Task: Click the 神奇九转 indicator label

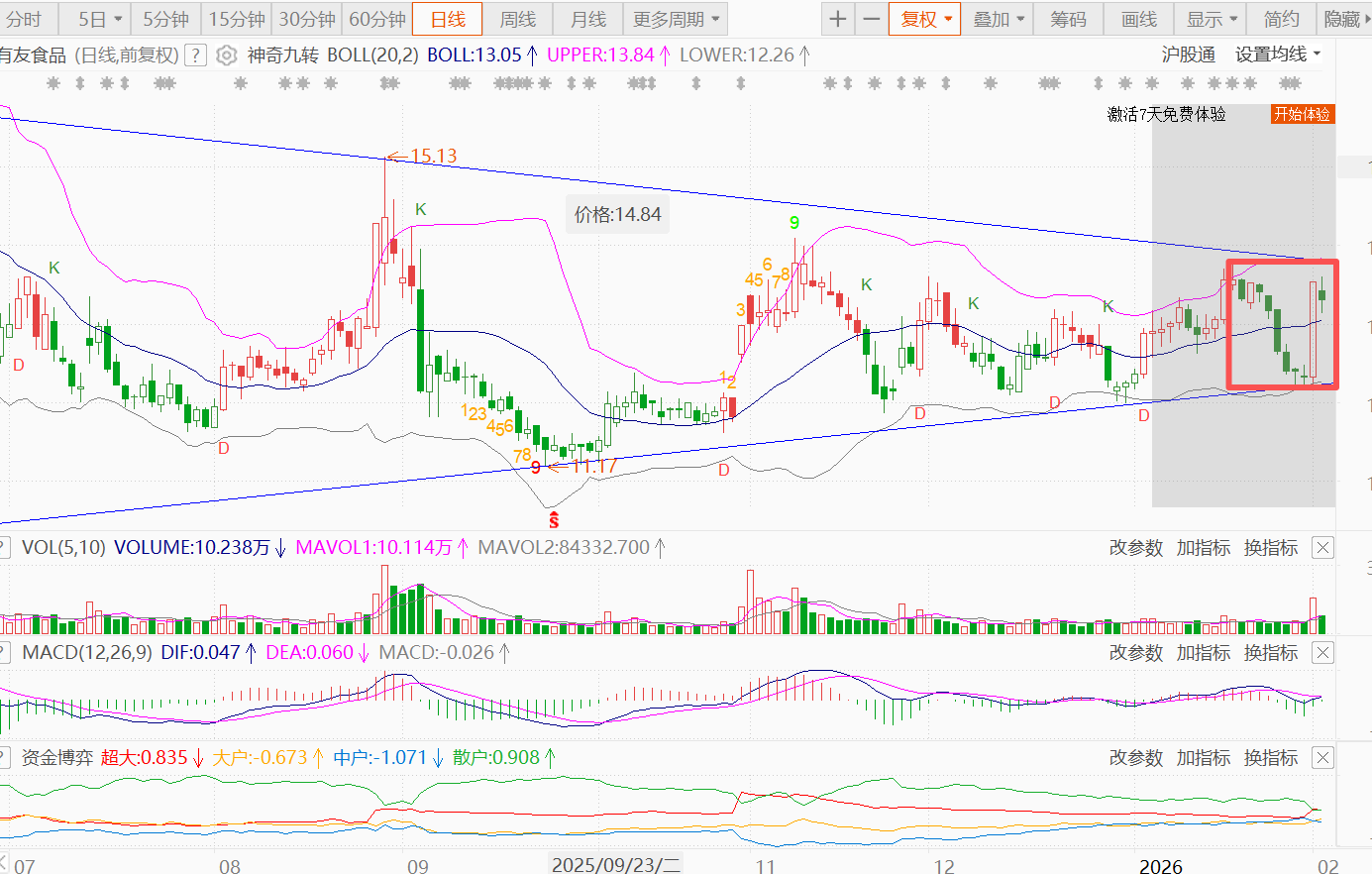Action: pos(282,55)
